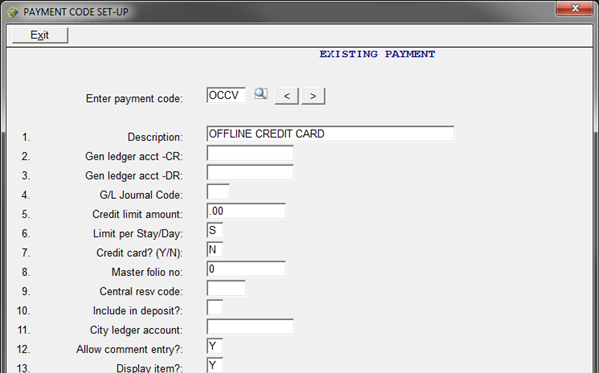Click the Exit button
The height and width of the screenshot is (373, 599).
pos(40,35)
